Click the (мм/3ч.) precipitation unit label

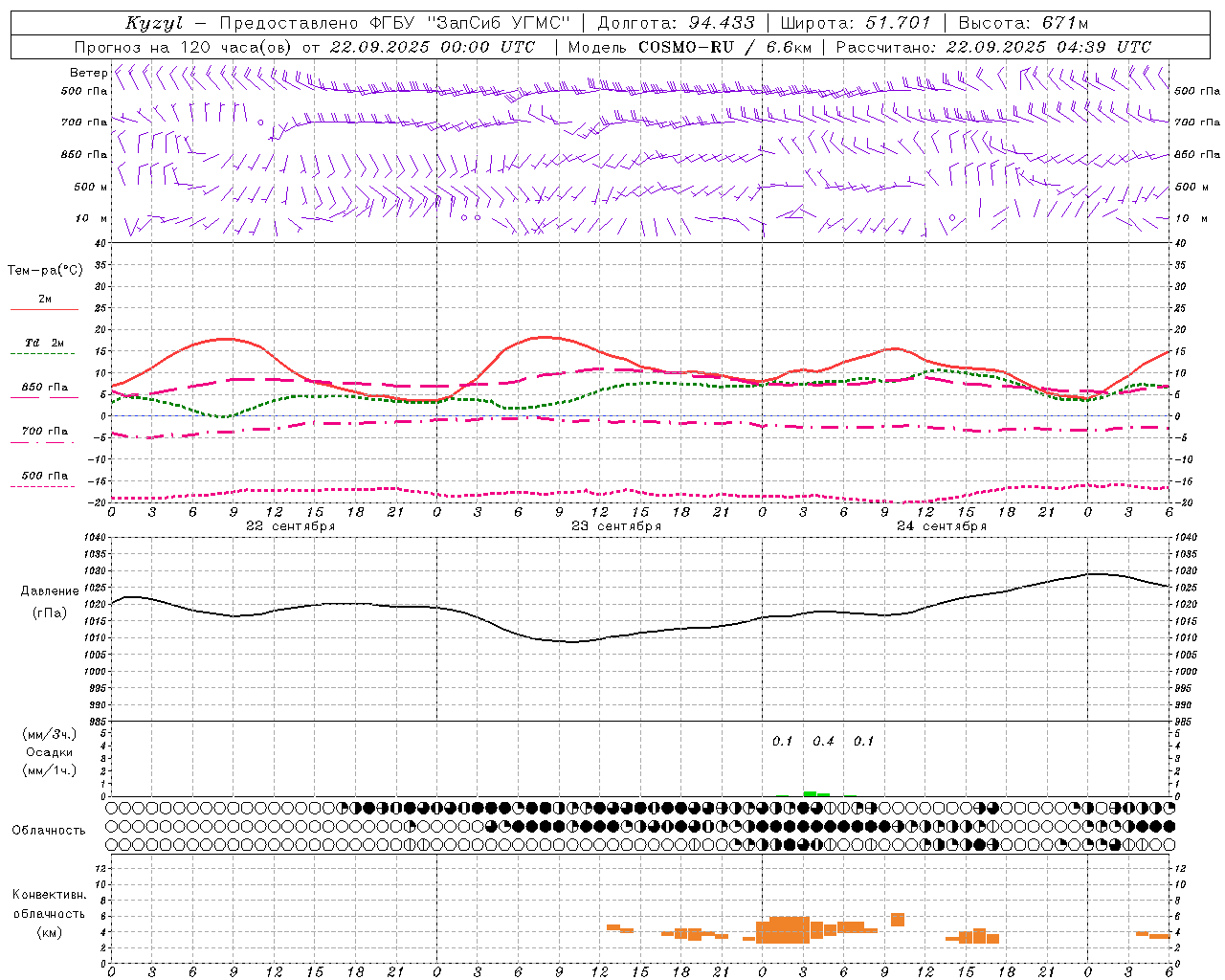(x=50, y=734)
